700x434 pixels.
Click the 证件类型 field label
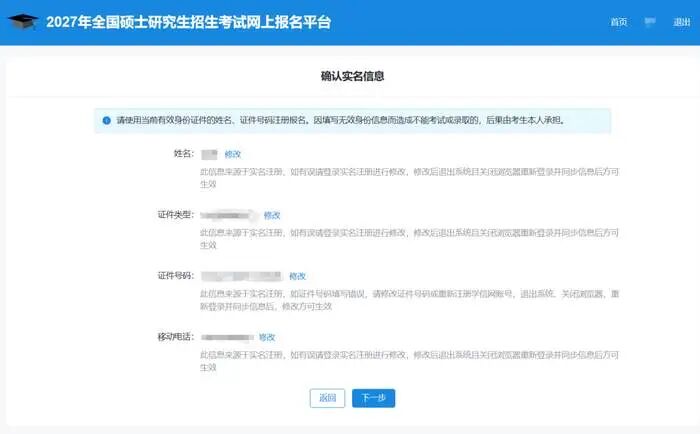(175, 215)
